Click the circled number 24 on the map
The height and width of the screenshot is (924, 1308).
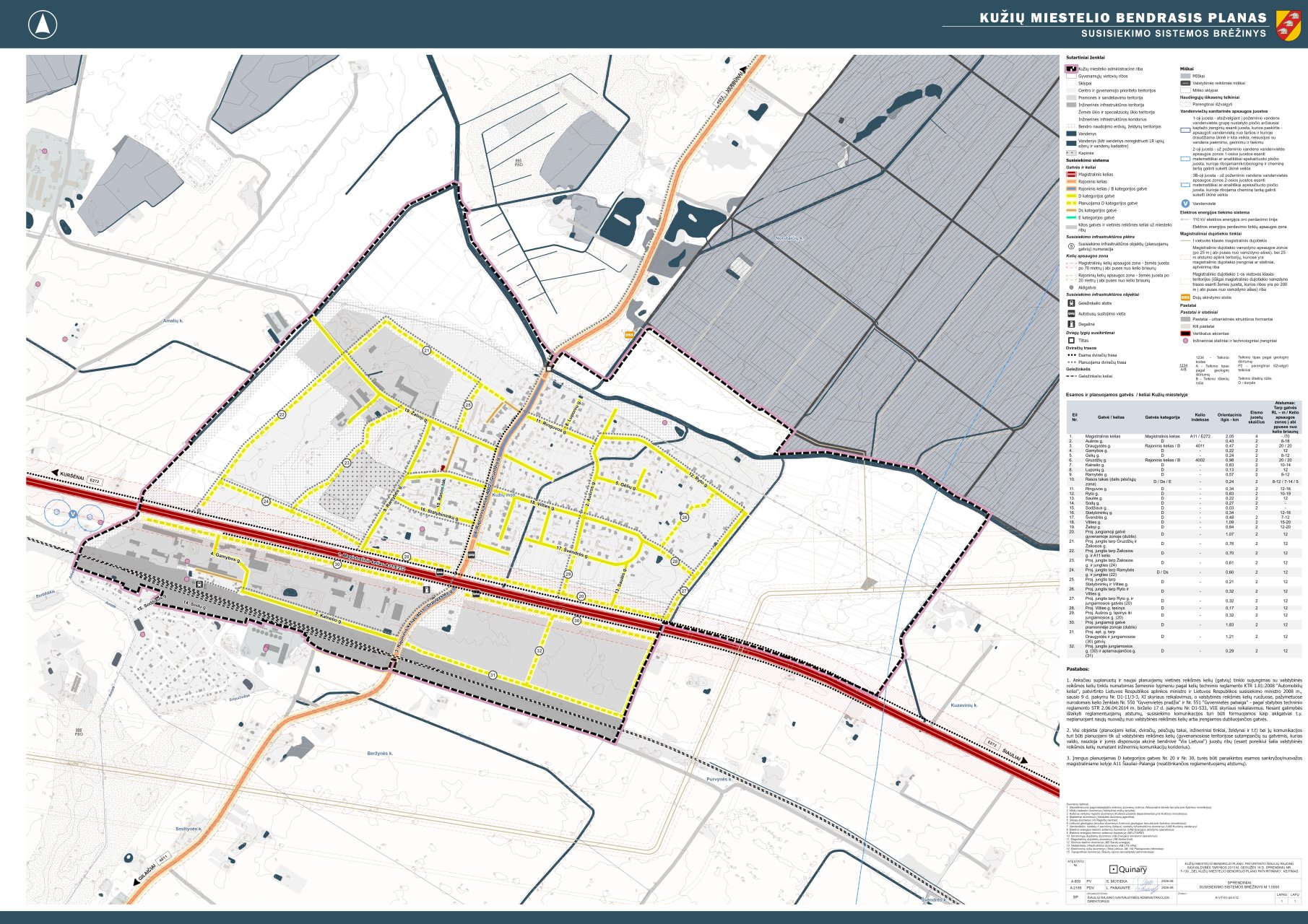[x=266, y=501]
